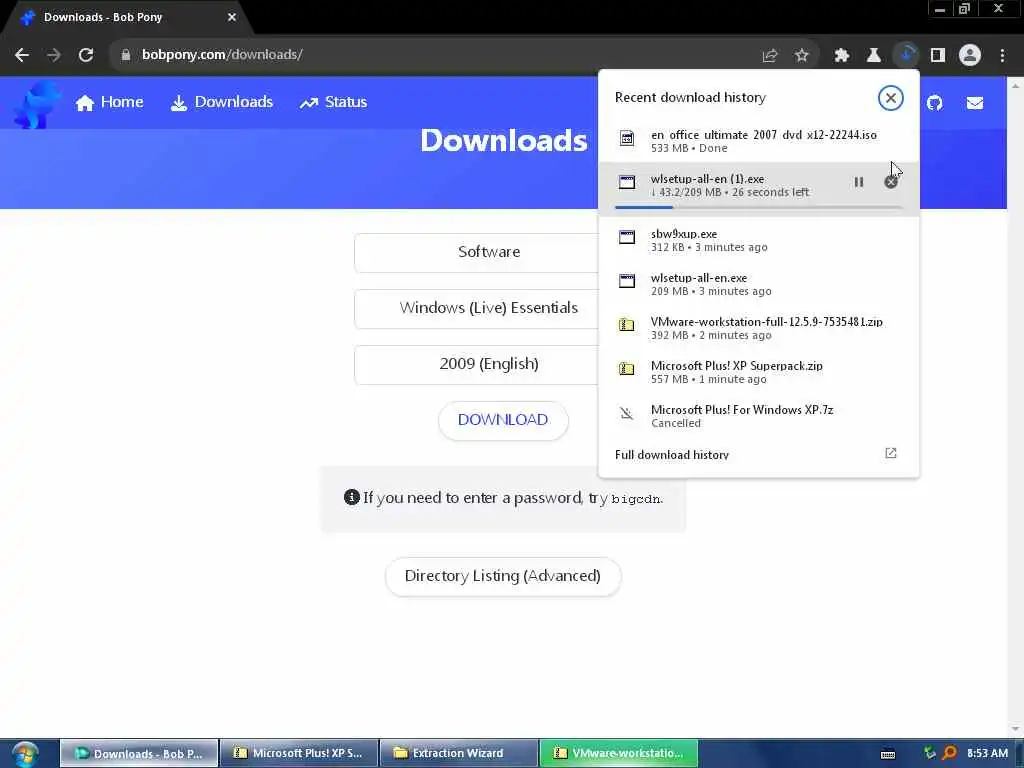Click the Bob Pony site logo
Viewport: 1024px width, 768px height.
[x=37, y=104]
